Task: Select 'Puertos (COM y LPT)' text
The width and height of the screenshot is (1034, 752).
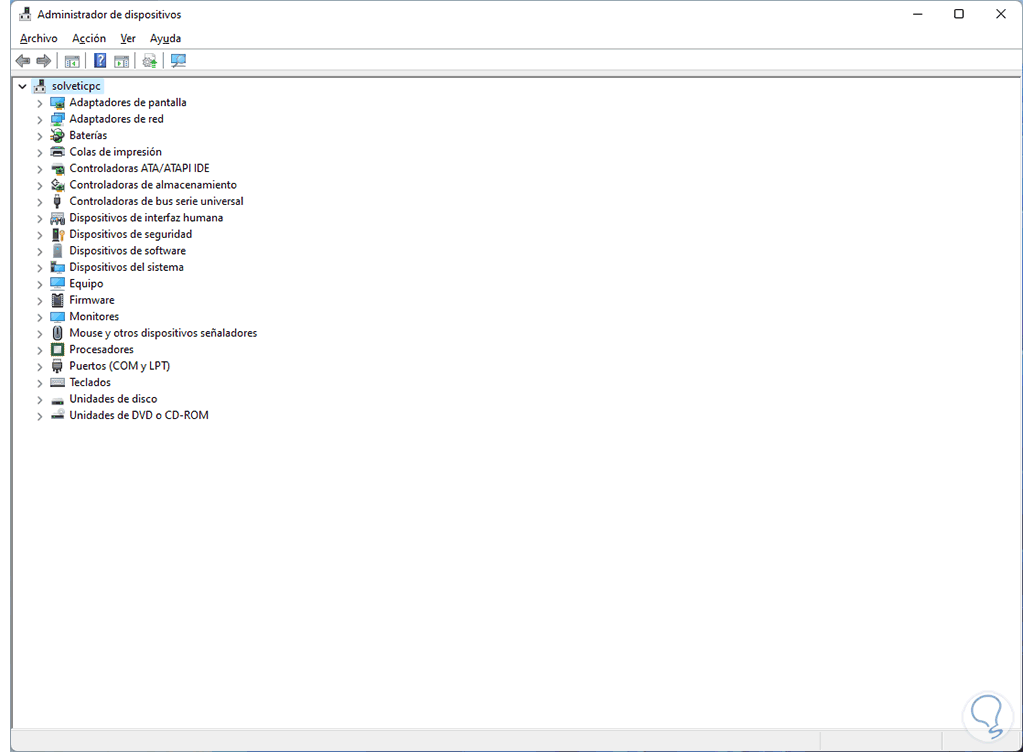Action: (119, 366)
